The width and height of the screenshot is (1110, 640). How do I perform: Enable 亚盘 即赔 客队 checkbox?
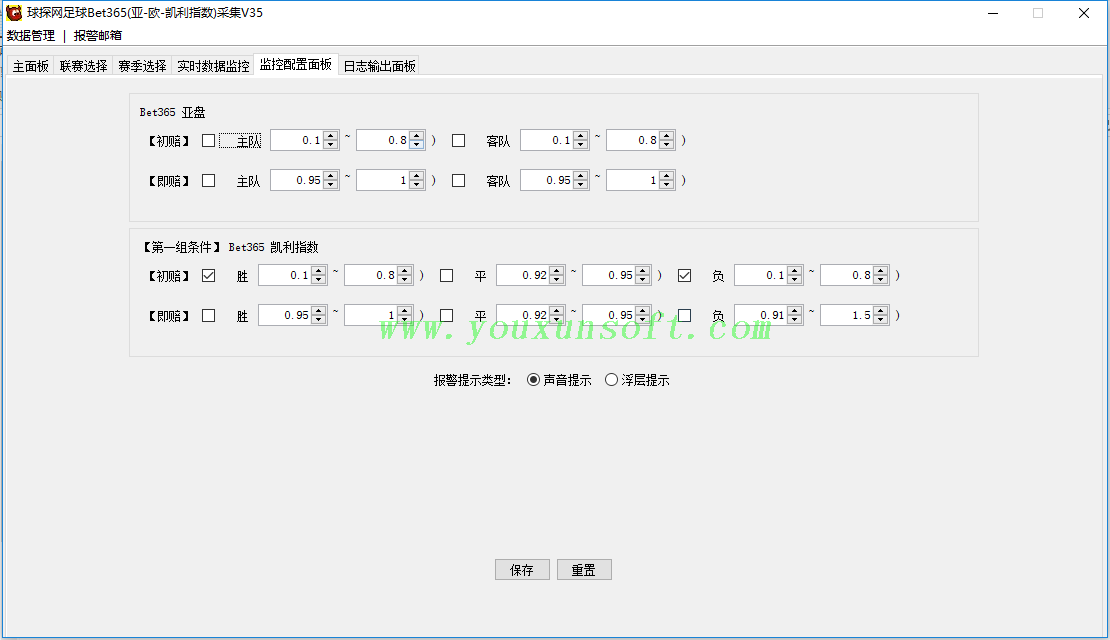click(x=459, y=181)
